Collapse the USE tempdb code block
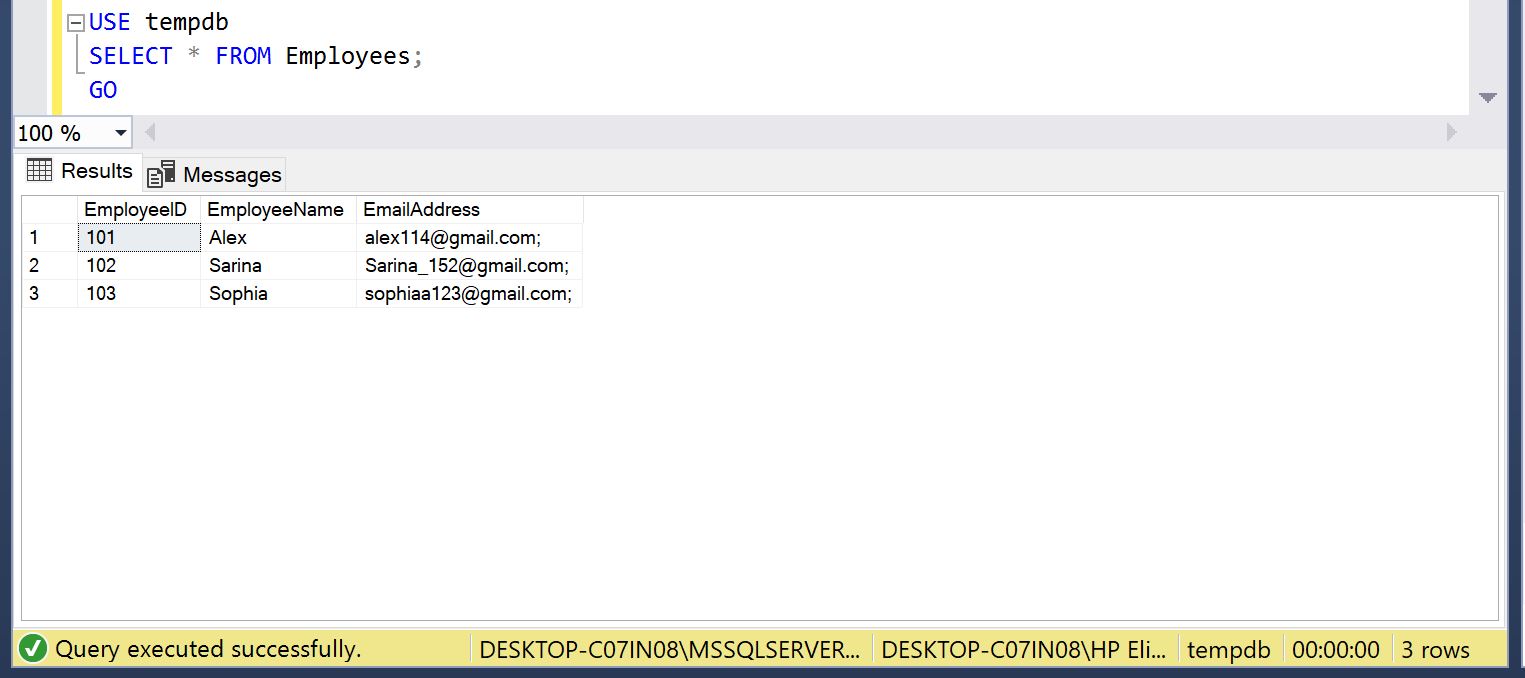 75,23
